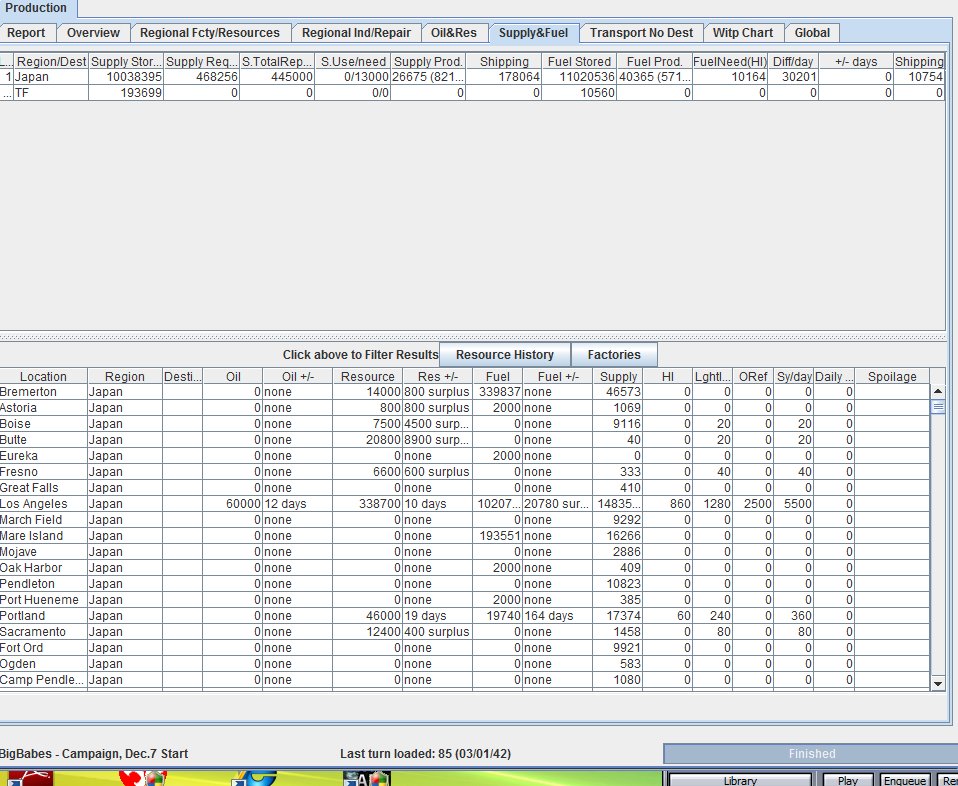The image size is (958, 786).
Task: Sort by Region/Dest column header
Action: [51, 62]
